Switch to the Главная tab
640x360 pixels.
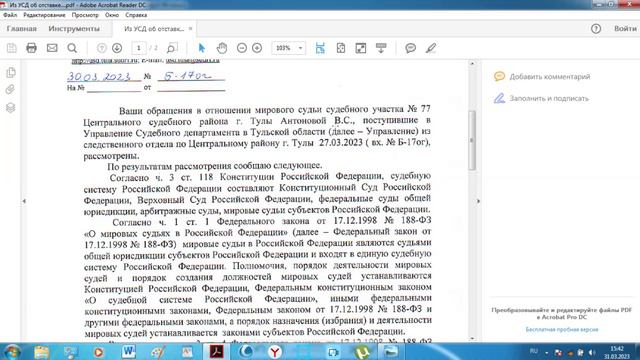pyautogui.click(x=22, y=29)
